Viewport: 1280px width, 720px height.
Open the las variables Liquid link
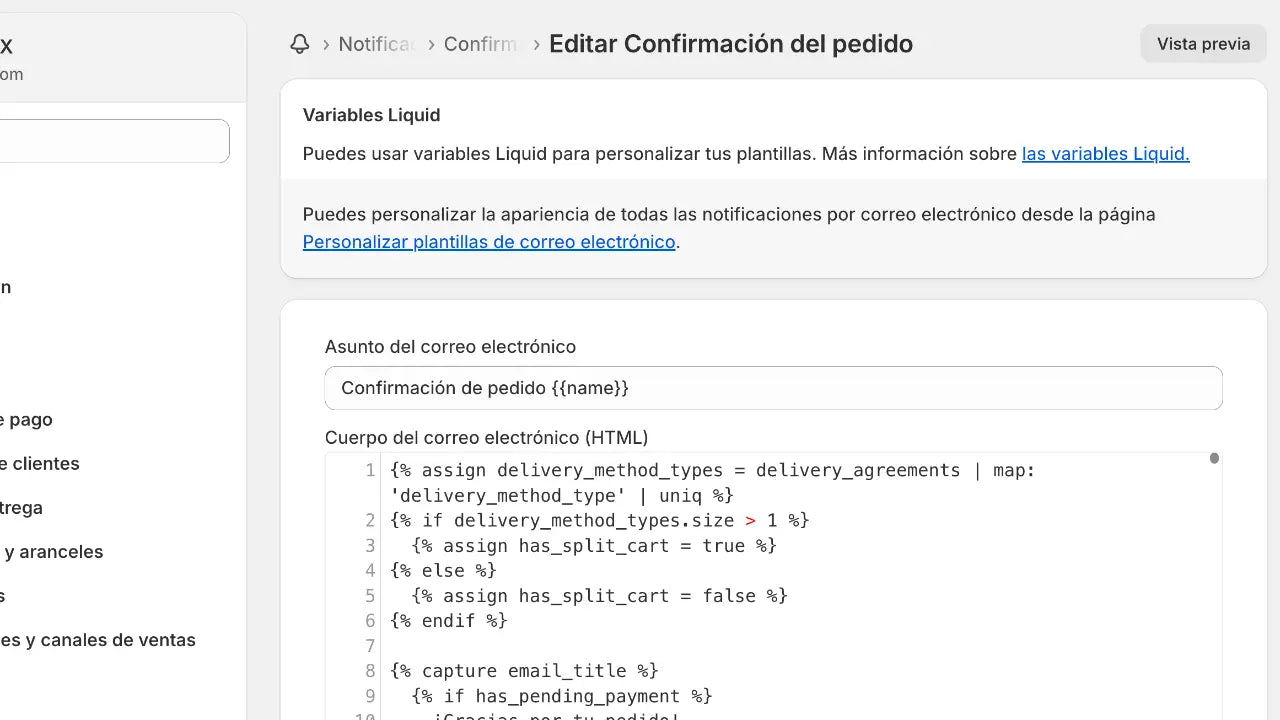click(1105, 154)
